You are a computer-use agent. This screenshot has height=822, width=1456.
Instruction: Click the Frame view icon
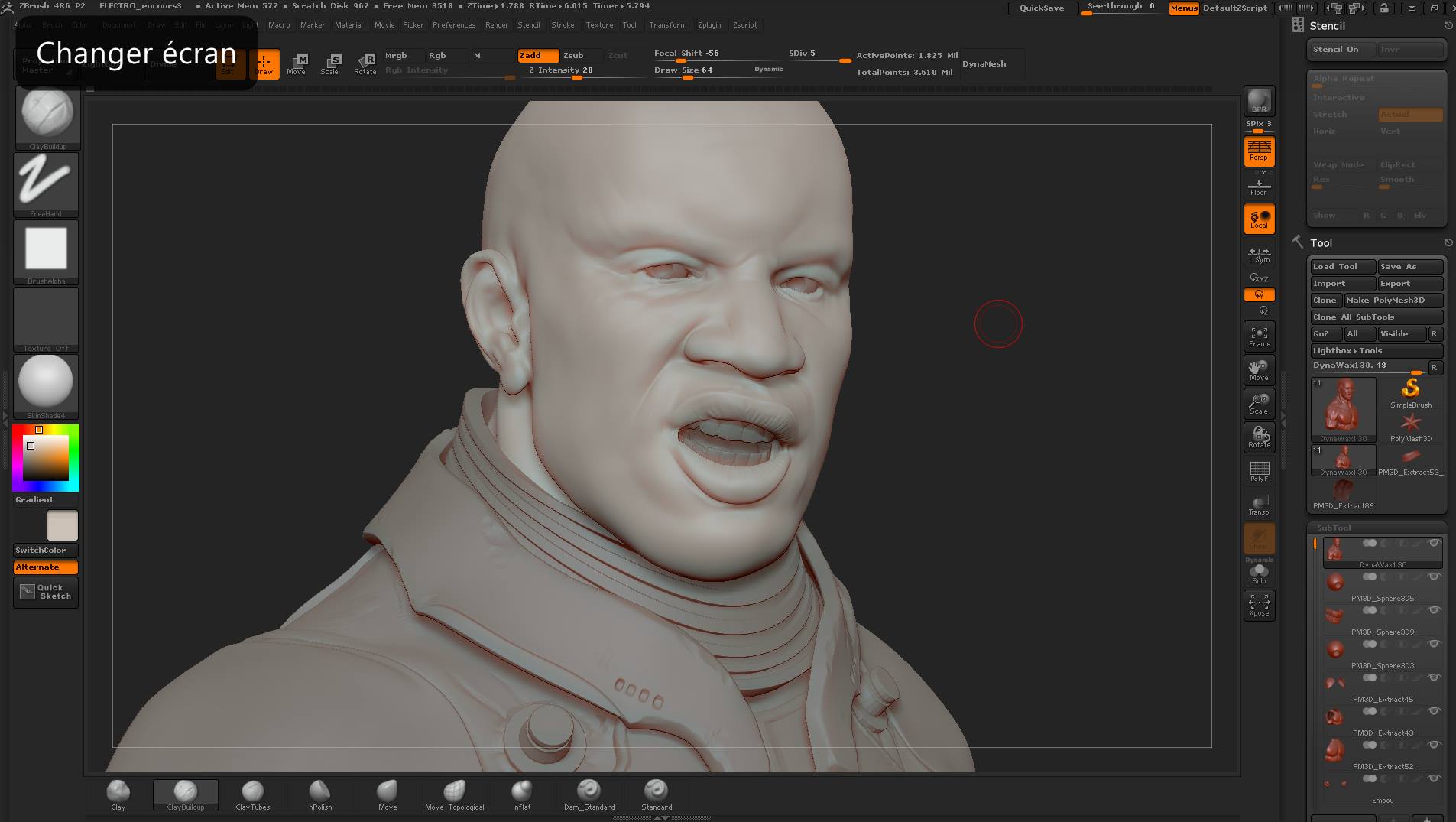pos(1259,336)
